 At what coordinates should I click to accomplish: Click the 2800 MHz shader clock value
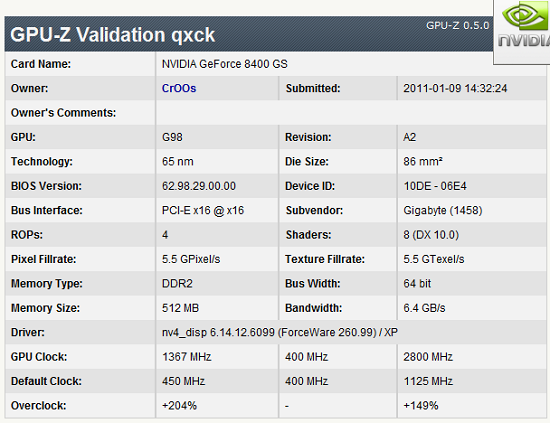point(428,357)
